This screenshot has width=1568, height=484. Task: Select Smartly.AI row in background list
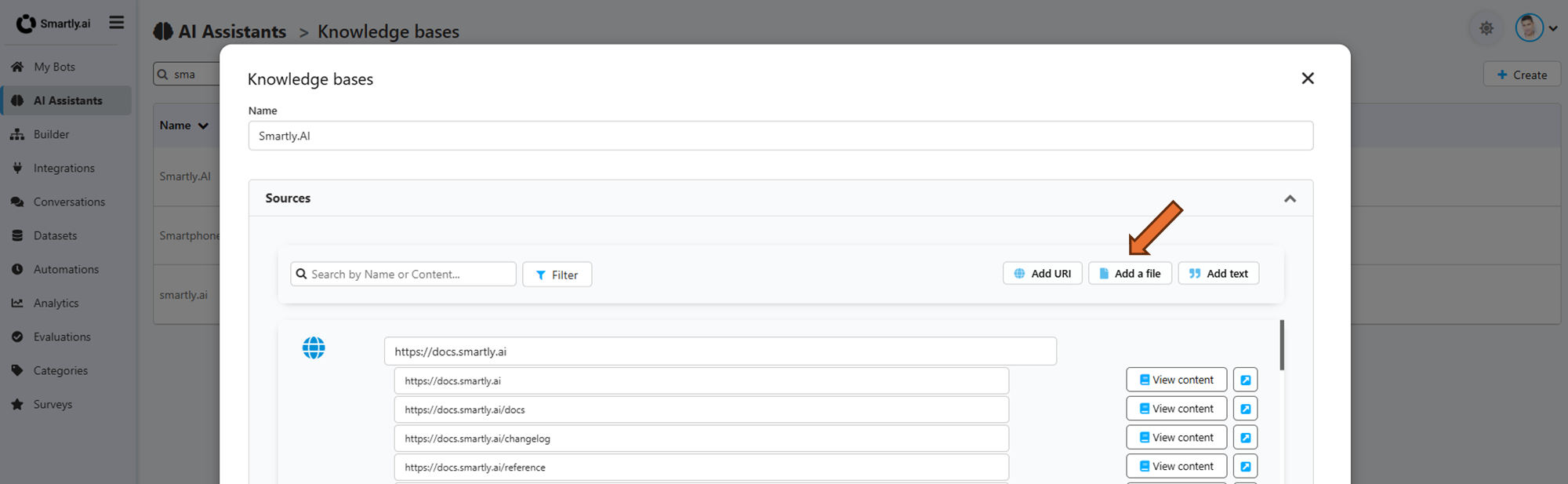coord(185,176)
